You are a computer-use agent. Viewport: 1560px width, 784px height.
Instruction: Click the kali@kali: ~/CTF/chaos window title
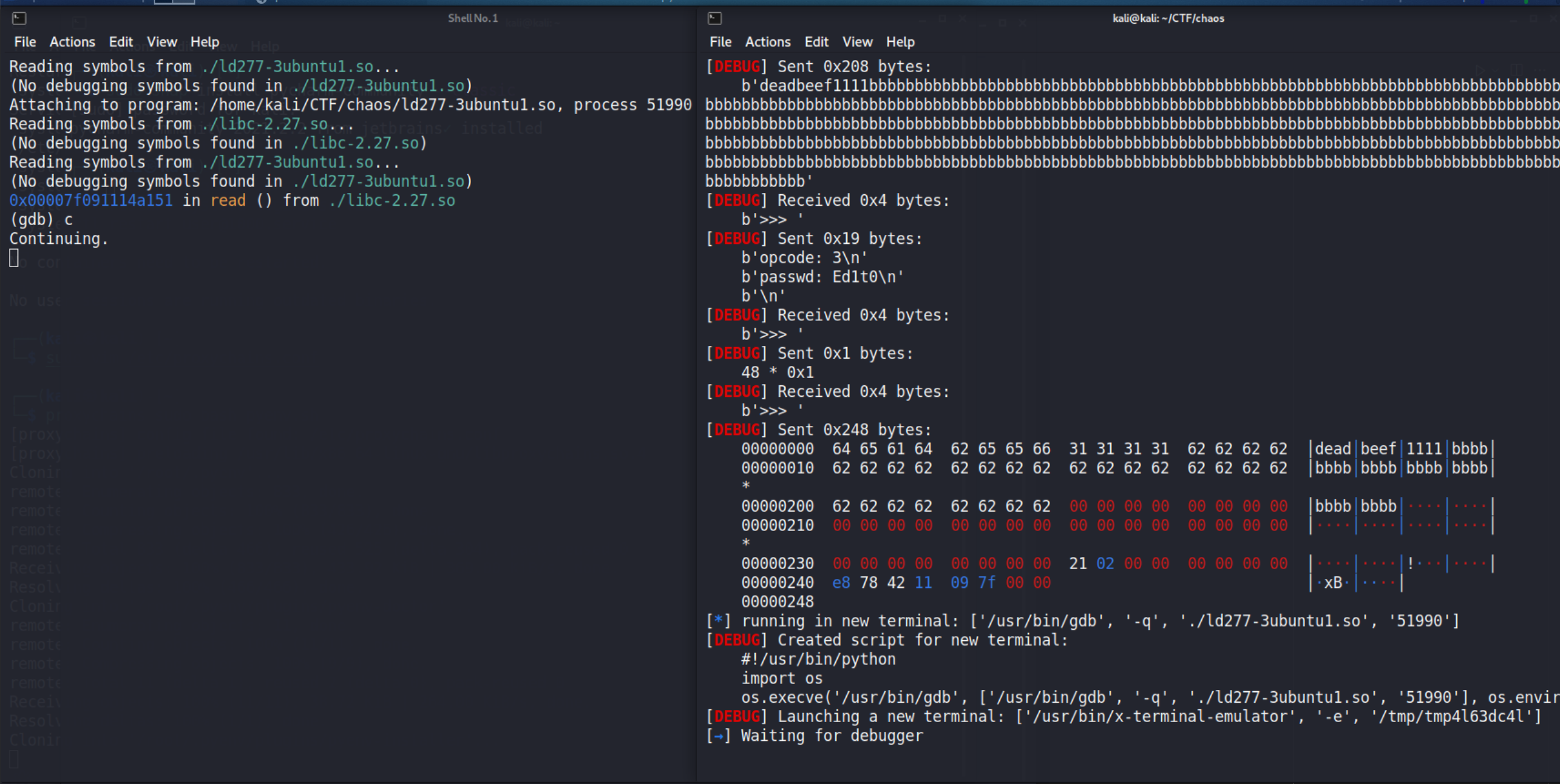click(x=1168, y=18)
